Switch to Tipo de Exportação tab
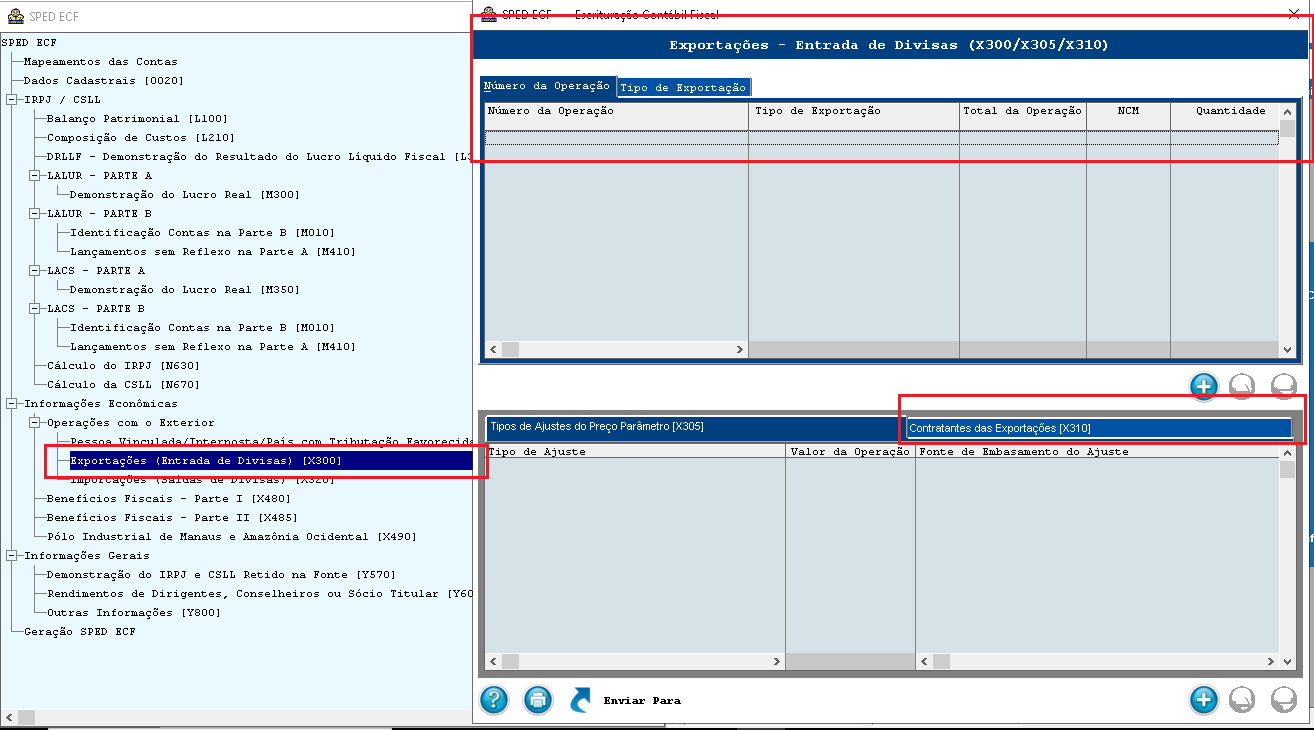1314x730 pixels. [x=683, y=87]
